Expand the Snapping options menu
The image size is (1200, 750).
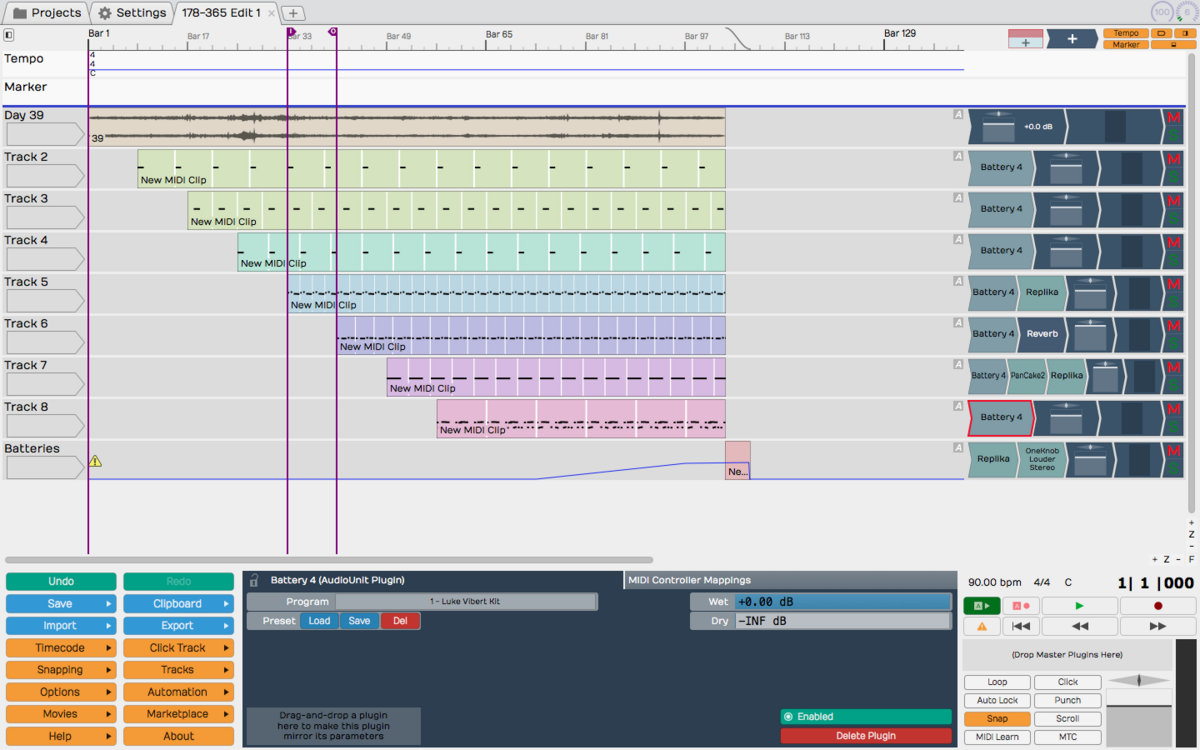point(60,670)
